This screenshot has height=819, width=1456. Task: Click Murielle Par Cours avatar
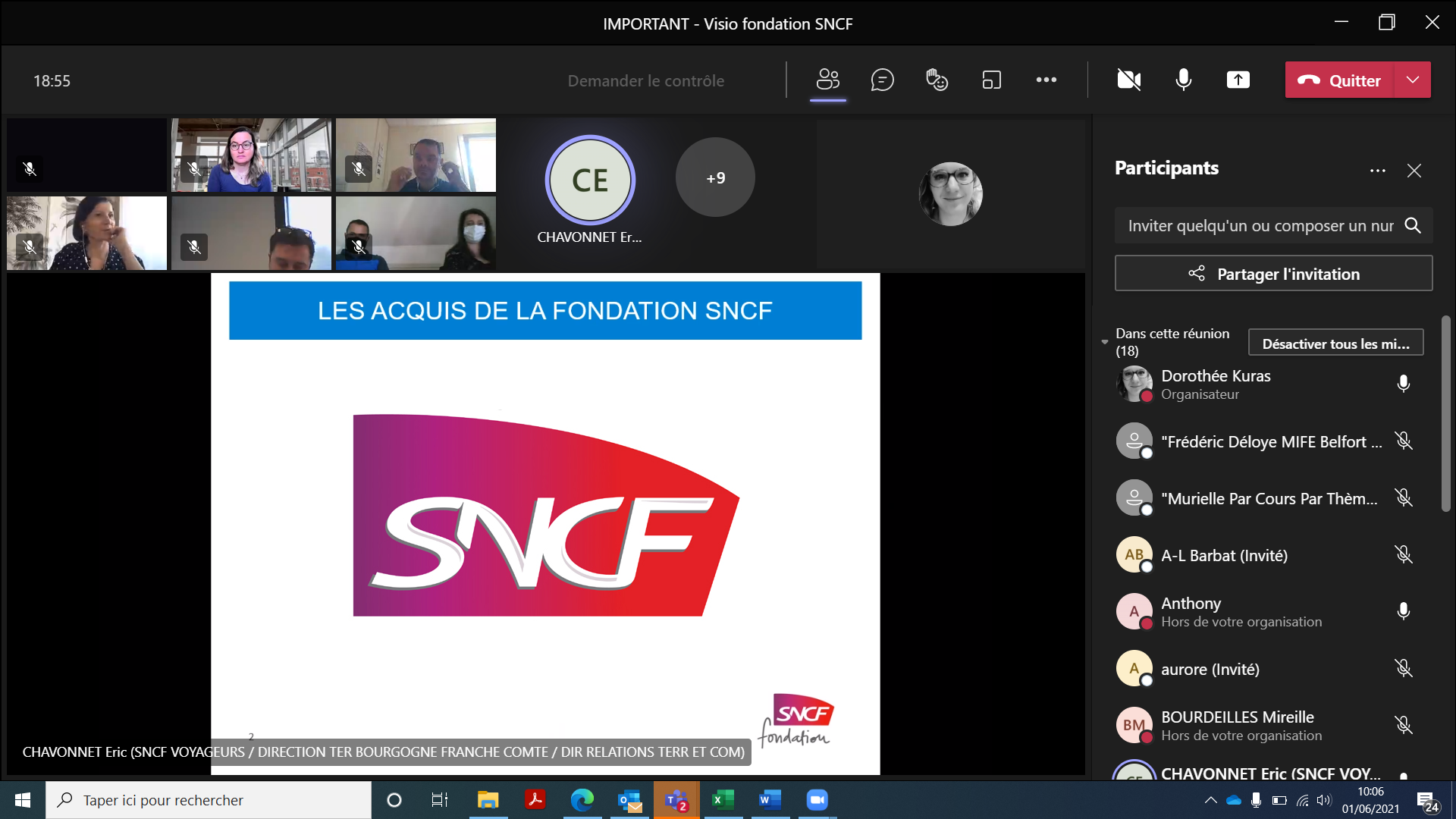pos(1134,497)
